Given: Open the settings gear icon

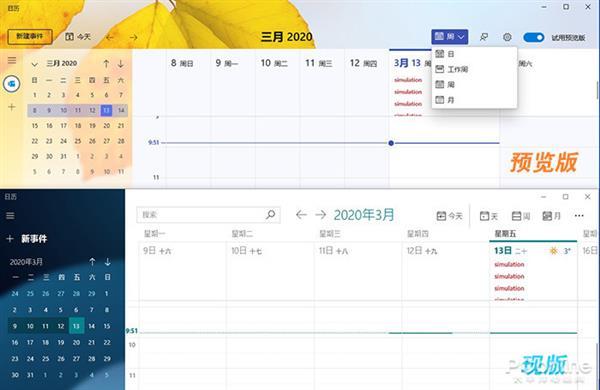Looking at the screenshot, I should pos(507,37).
